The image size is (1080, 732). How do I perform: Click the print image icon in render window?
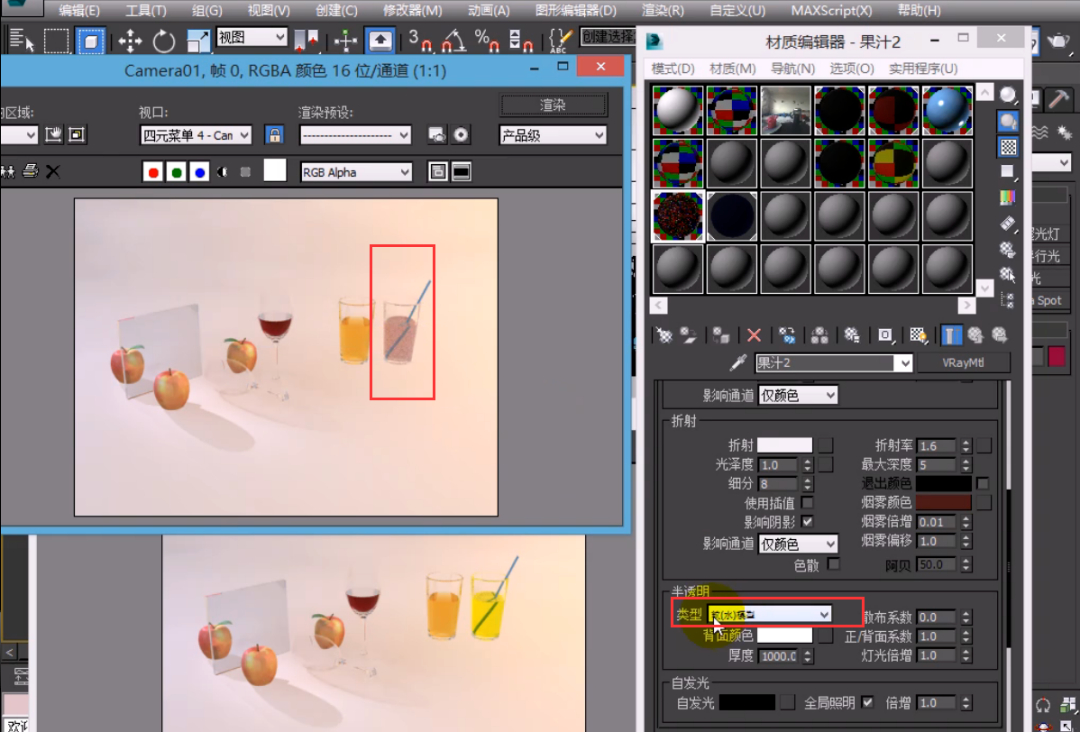coord(30,172)
